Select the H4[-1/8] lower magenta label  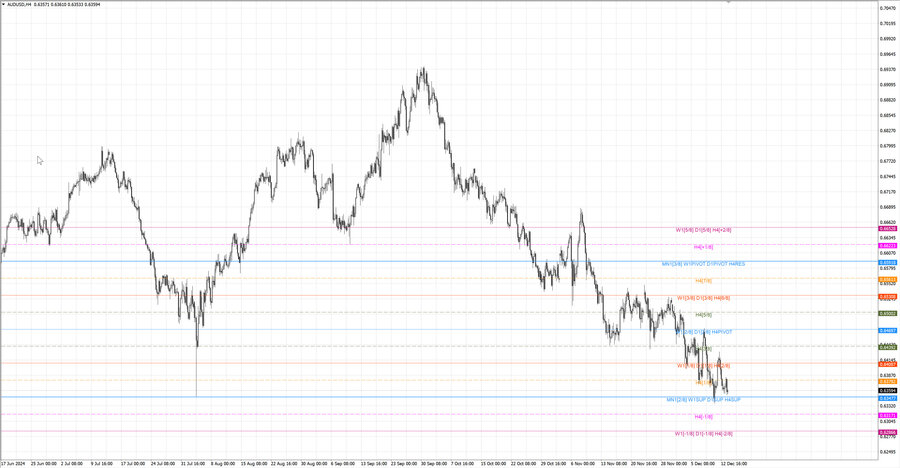pyautogui.click(x=703, y=416)
